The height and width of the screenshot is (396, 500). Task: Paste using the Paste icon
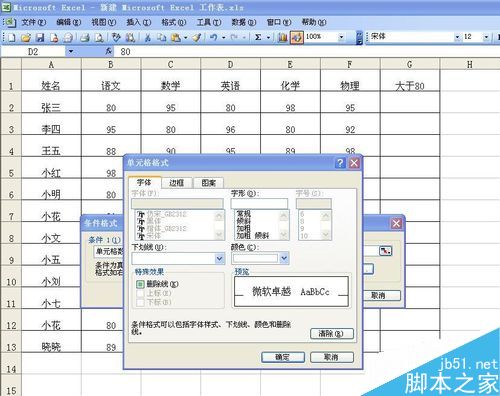[x=176, y=38]
